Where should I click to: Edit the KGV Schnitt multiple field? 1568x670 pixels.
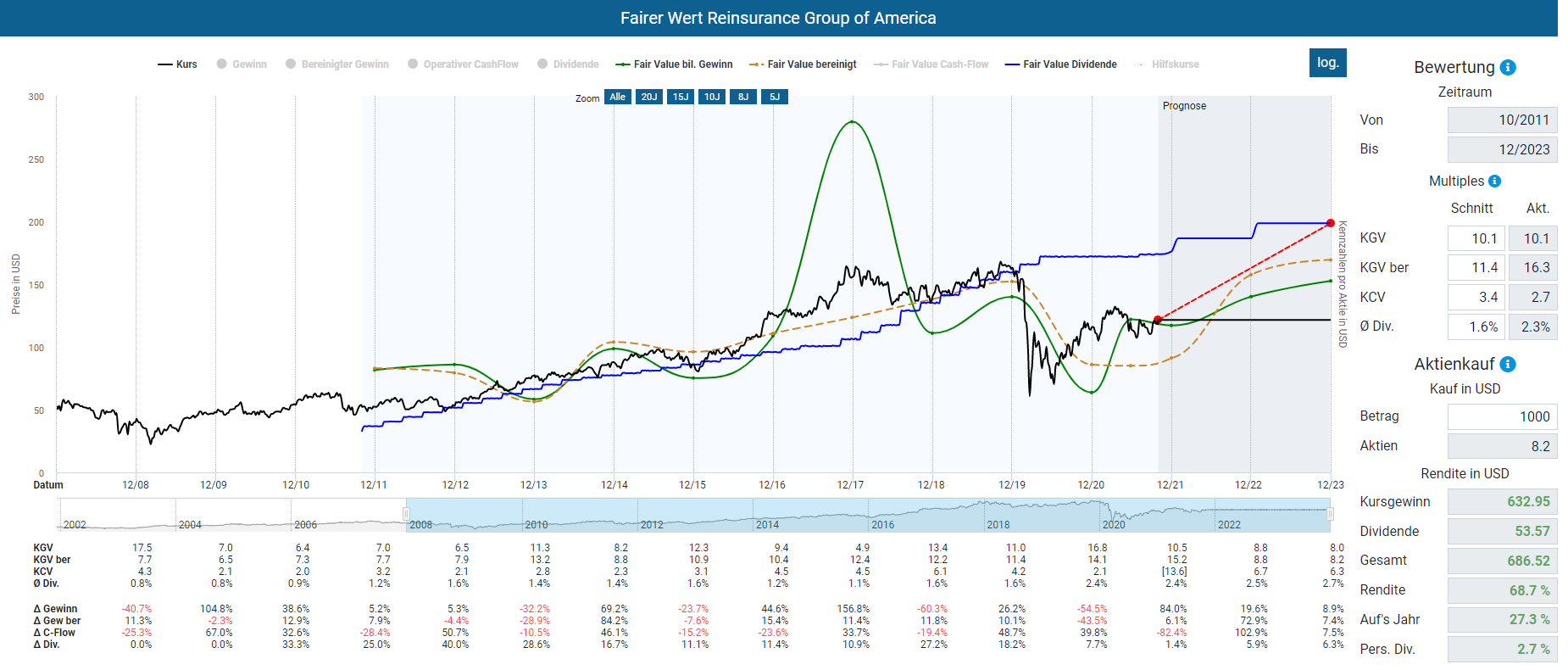1476,238
